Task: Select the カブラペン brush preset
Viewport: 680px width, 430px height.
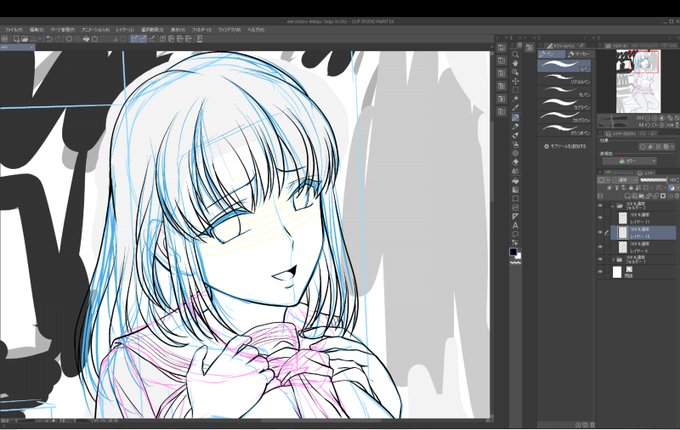Action: (564, 104)
